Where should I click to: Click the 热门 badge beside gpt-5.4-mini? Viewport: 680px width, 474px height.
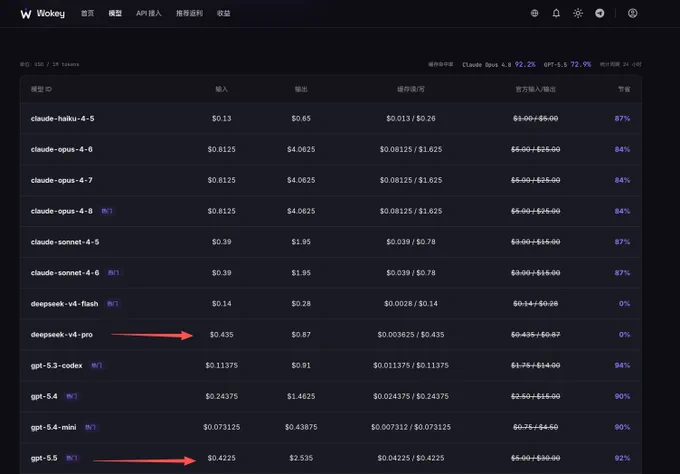coord(91,427)
